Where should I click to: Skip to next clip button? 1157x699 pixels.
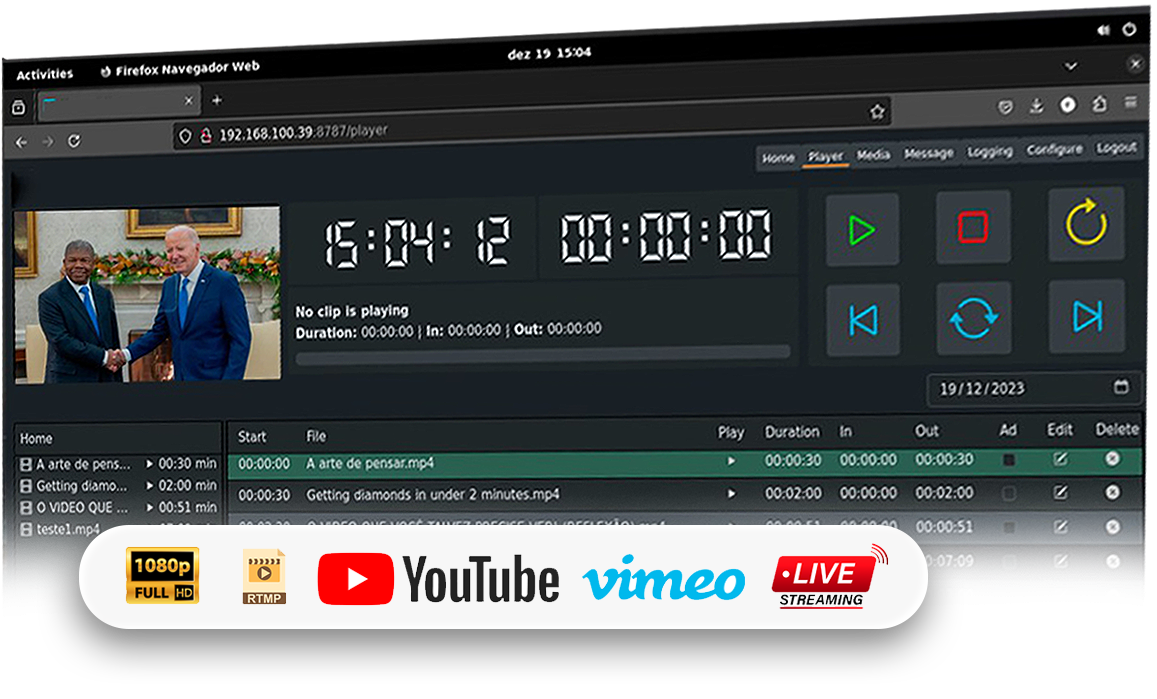(1086, 317)
